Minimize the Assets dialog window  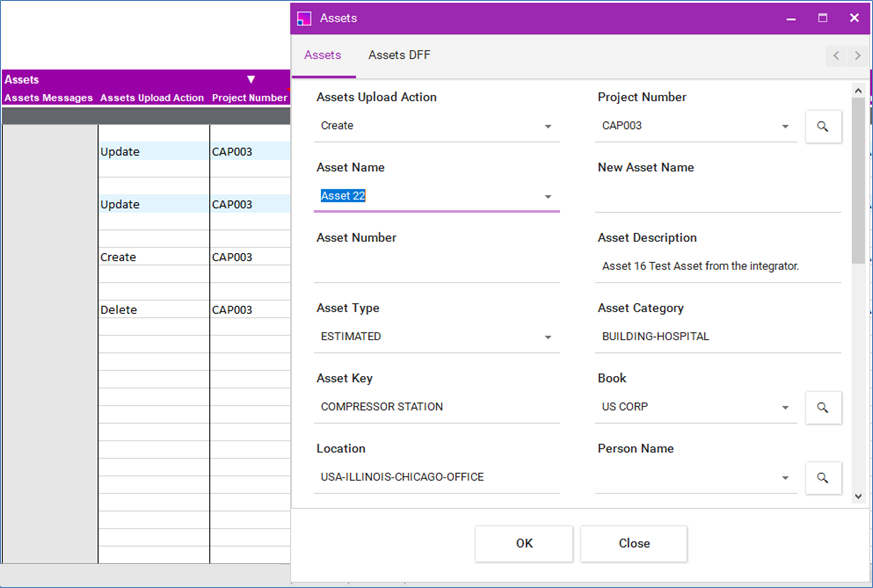pos(791,19)
